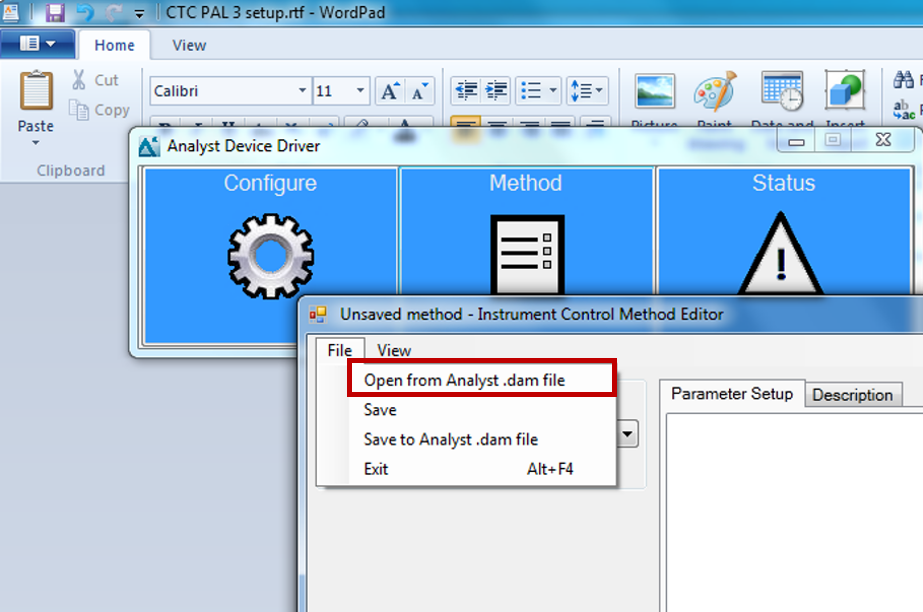
Task: Choose Open from Analyst .dam file
Action: 482,380
